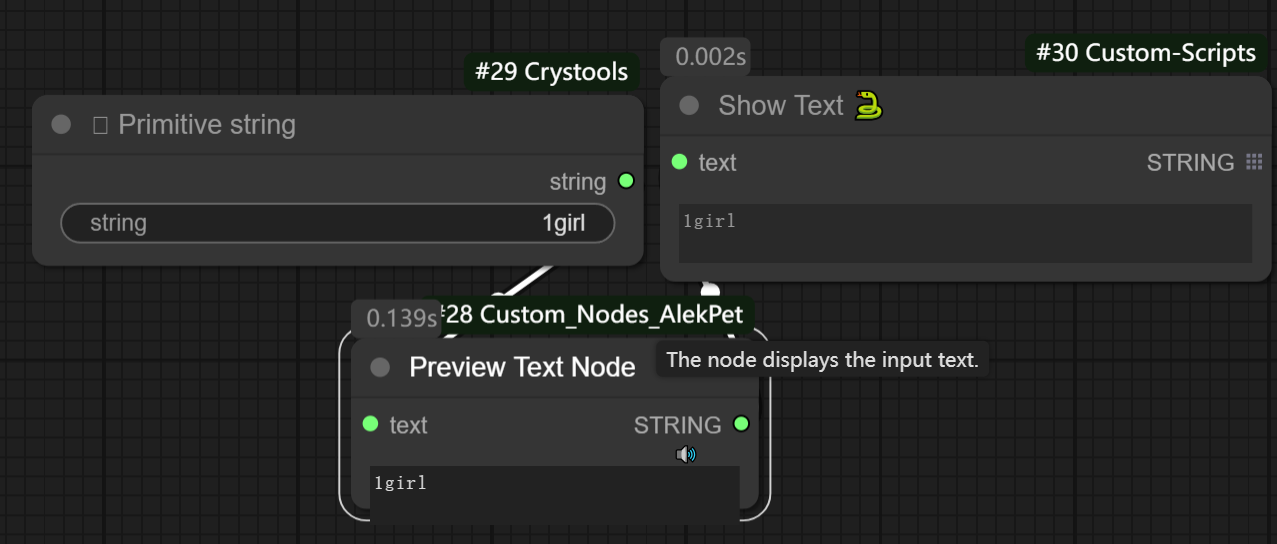The height and width of the screenshot is (544, 1277).
Task: Select the Show Text node title
Action: tap(781, 106)
